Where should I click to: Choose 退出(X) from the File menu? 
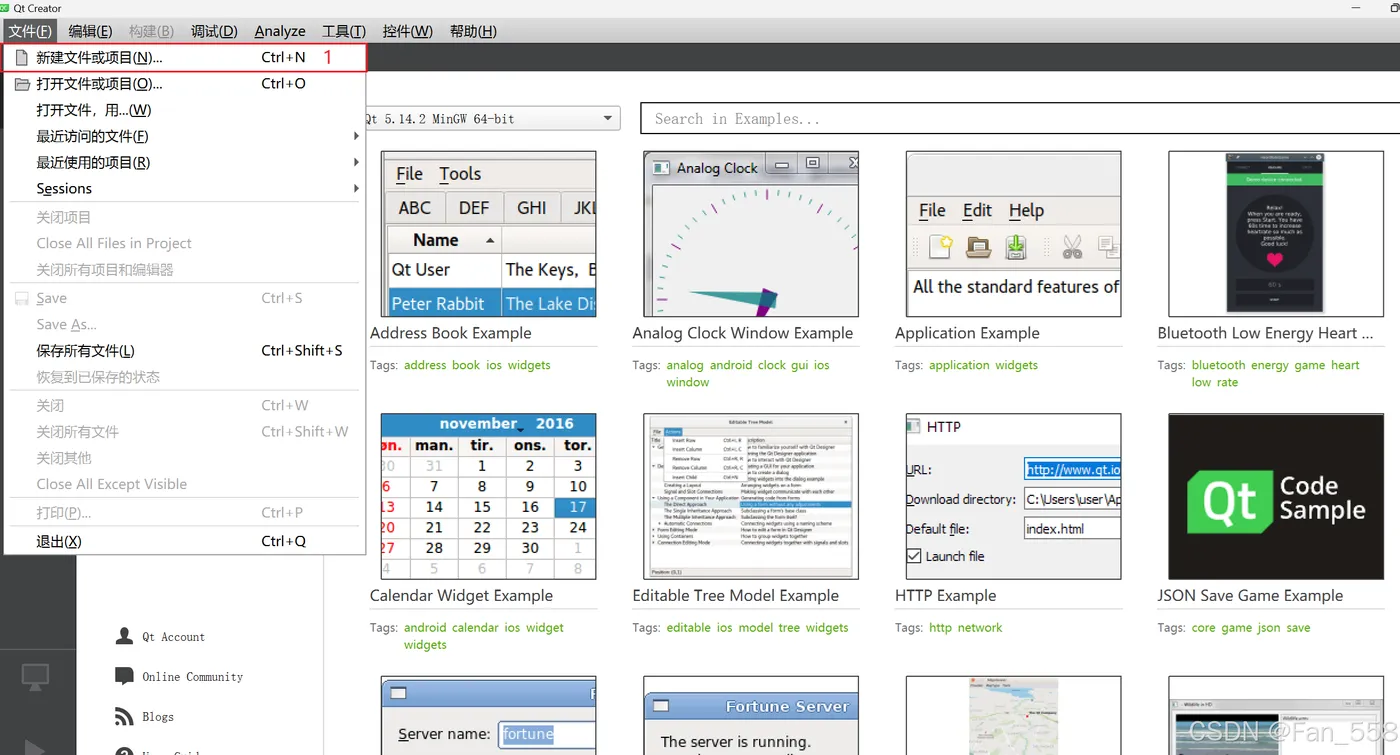(x=184, y=541)
